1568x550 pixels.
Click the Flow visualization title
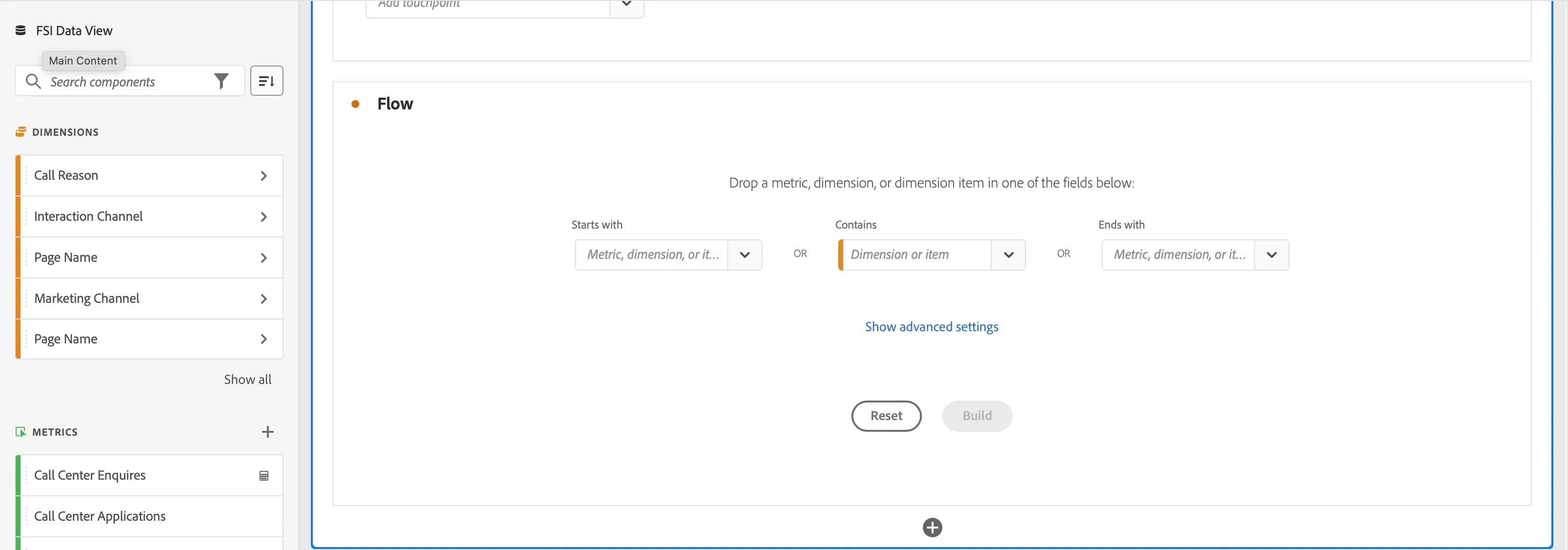tap(395, 104)
